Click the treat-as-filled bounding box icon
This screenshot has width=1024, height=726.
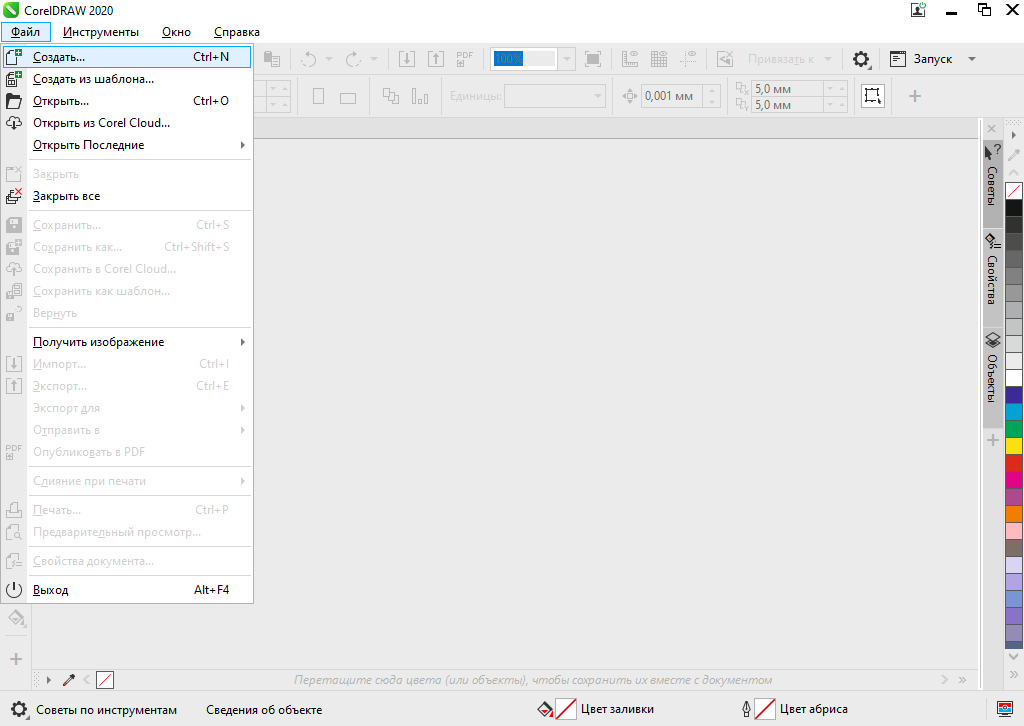[x=873, y=96]
